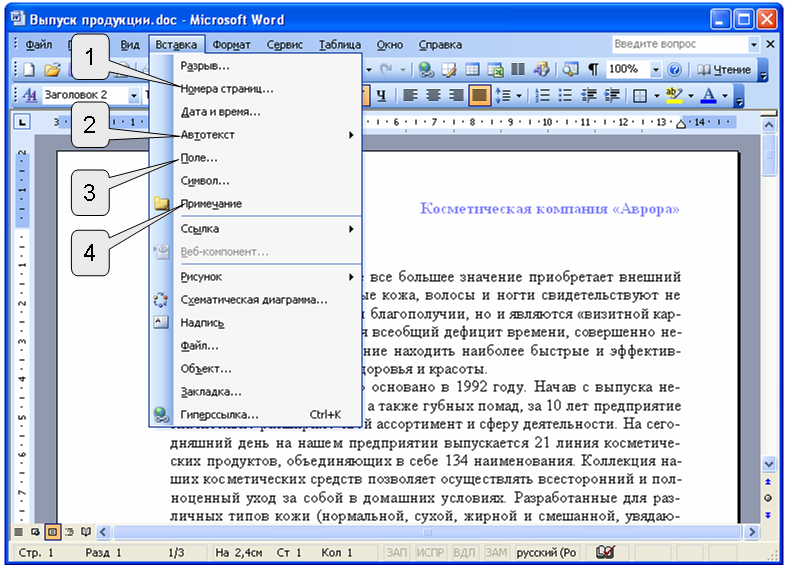Viewport: 785px width, 565px height.
Task: Switch to Outline view button
Action: [x=69, y=531]
